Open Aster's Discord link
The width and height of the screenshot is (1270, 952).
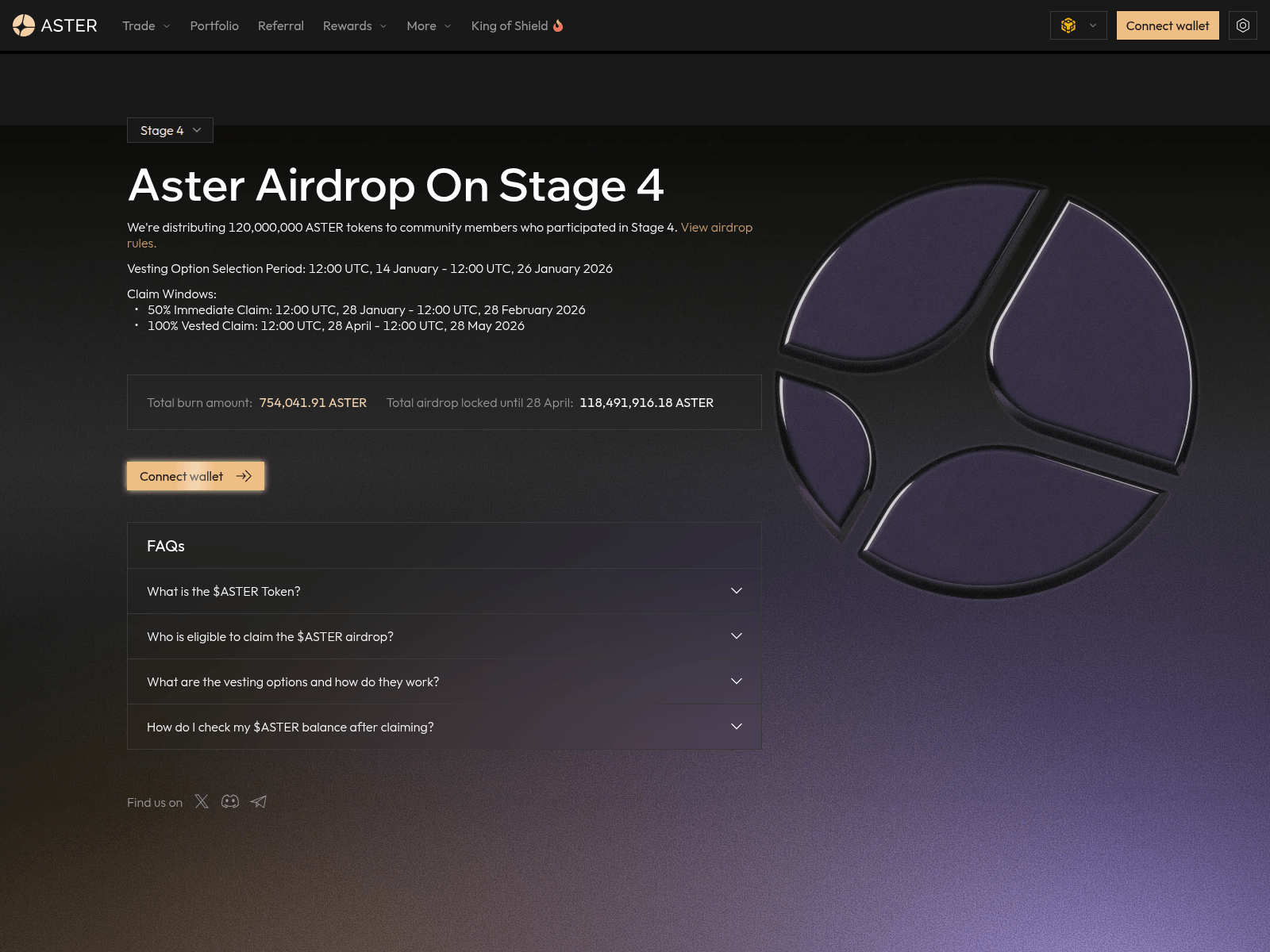(230, 801)
